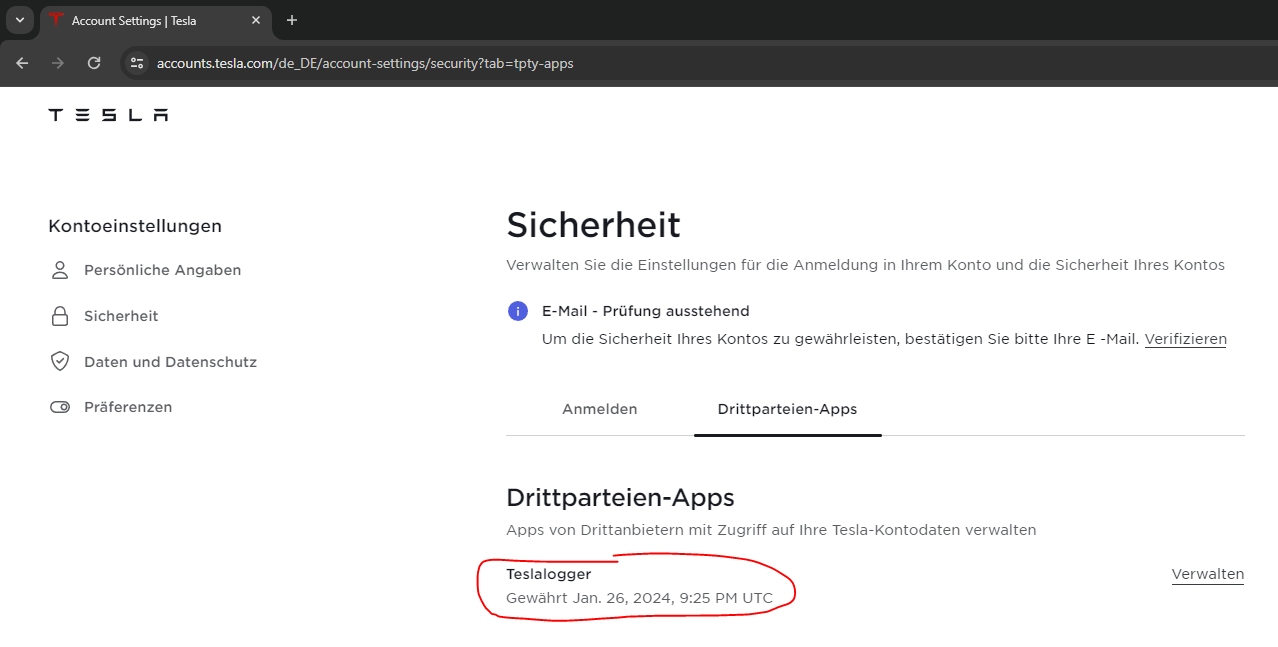Click the Drittparteien-Apps section heading

pyautogui.click(x=621, y=498)
